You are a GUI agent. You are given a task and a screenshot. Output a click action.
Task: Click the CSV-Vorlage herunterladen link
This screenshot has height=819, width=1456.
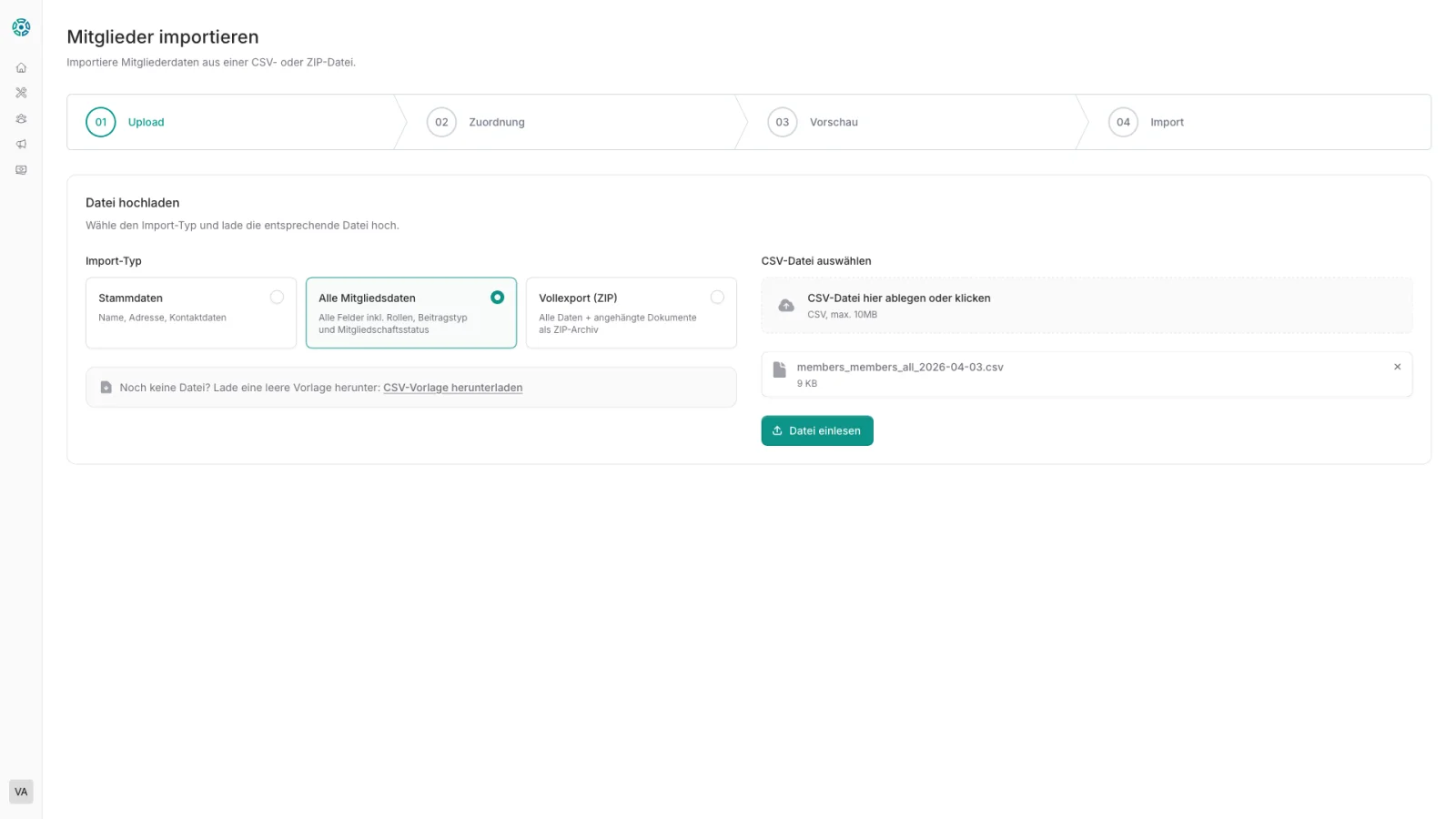click(452, 388)
